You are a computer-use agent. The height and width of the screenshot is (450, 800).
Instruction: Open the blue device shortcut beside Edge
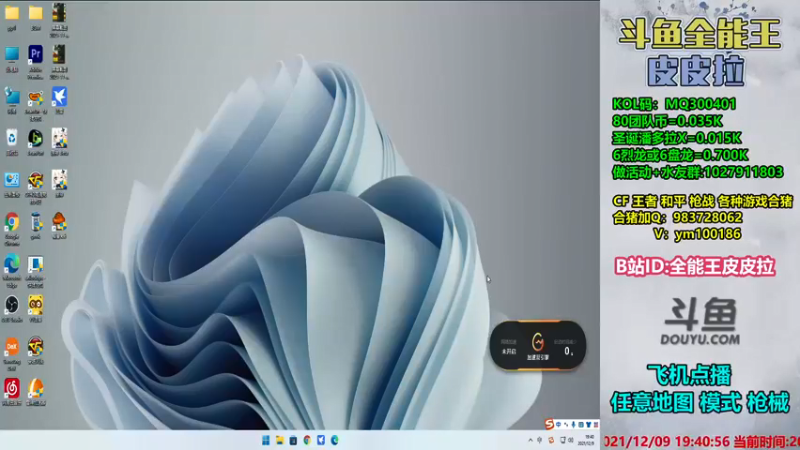pyautogui.click(x=35, y=264)
